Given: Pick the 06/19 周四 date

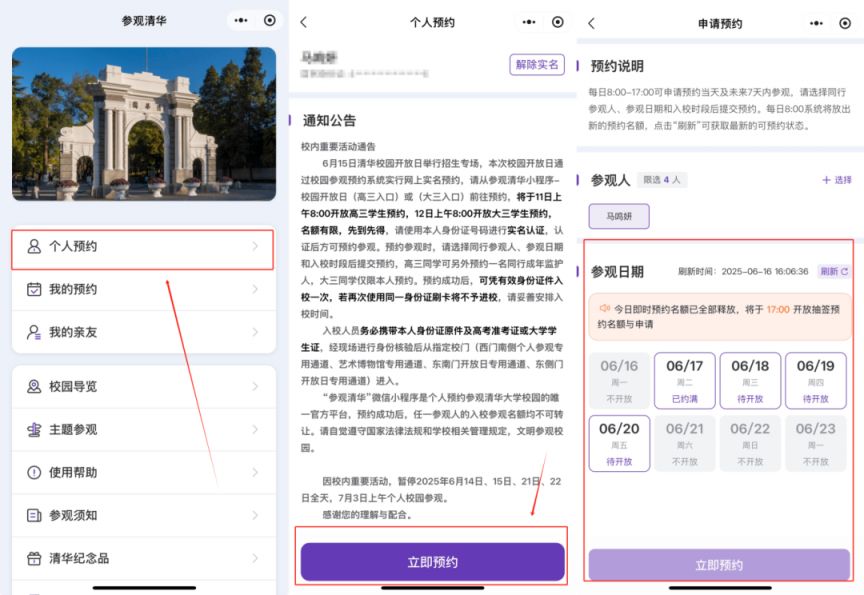Looking at the screenshot, I should (x=816, y=381).
